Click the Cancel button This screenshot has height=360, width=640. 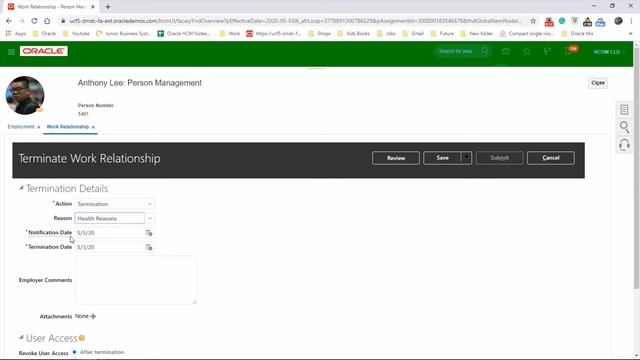point(551,158)
